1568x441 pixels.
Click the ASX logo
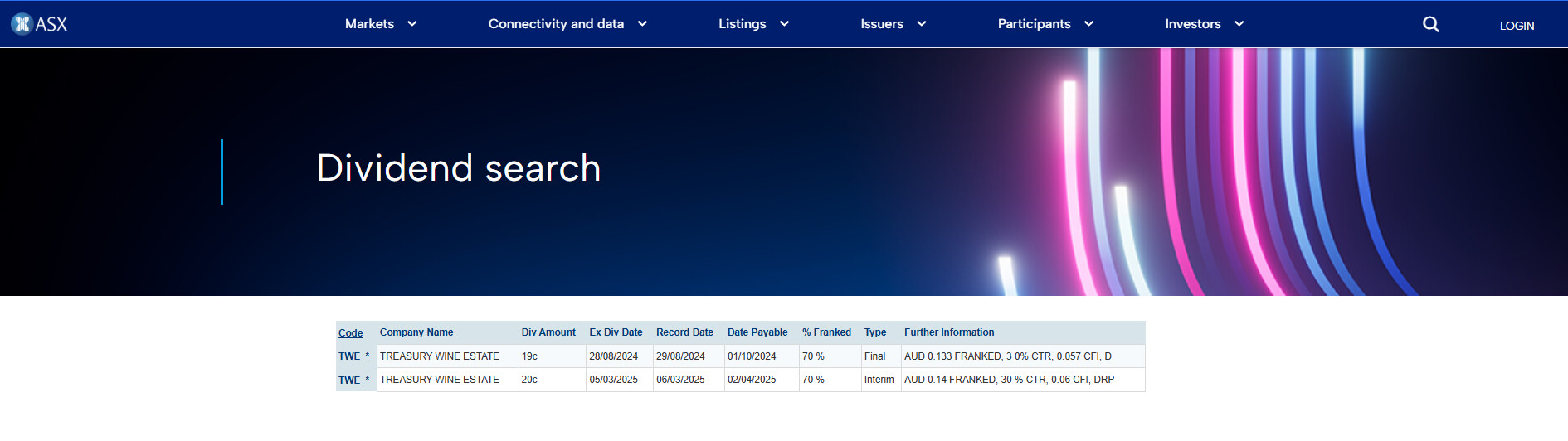click(39, 24)
